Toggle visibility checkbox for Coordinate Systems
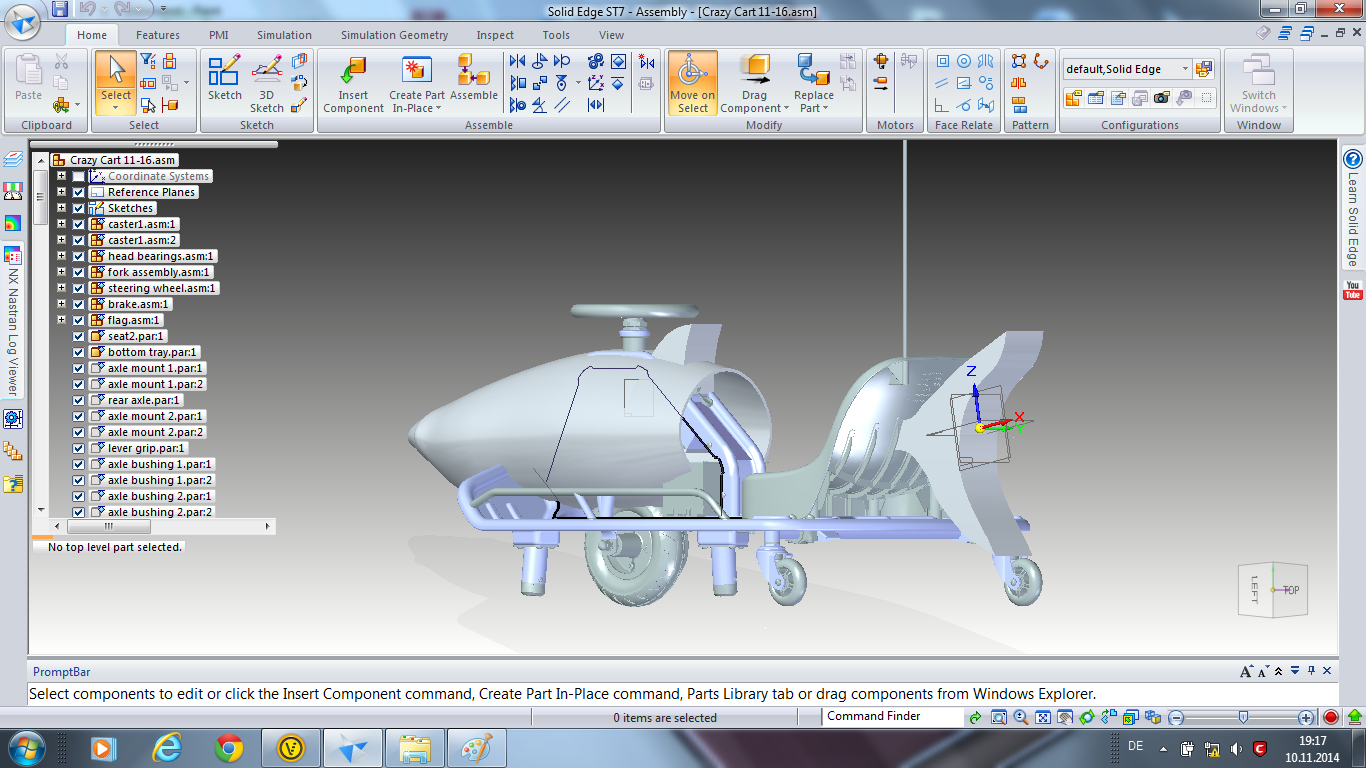This screenshot has height=768, width=1366. click(x=79, y=176)
